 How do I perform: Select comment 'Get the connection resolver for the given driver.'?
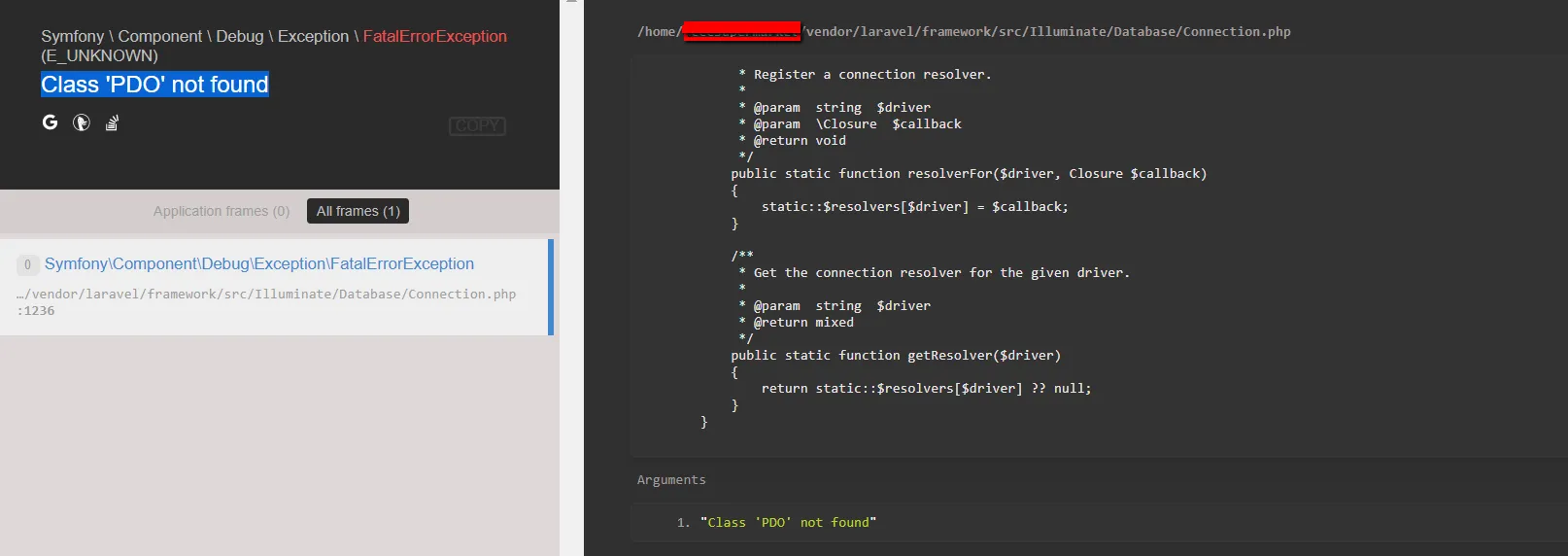[x=941, y=273]
